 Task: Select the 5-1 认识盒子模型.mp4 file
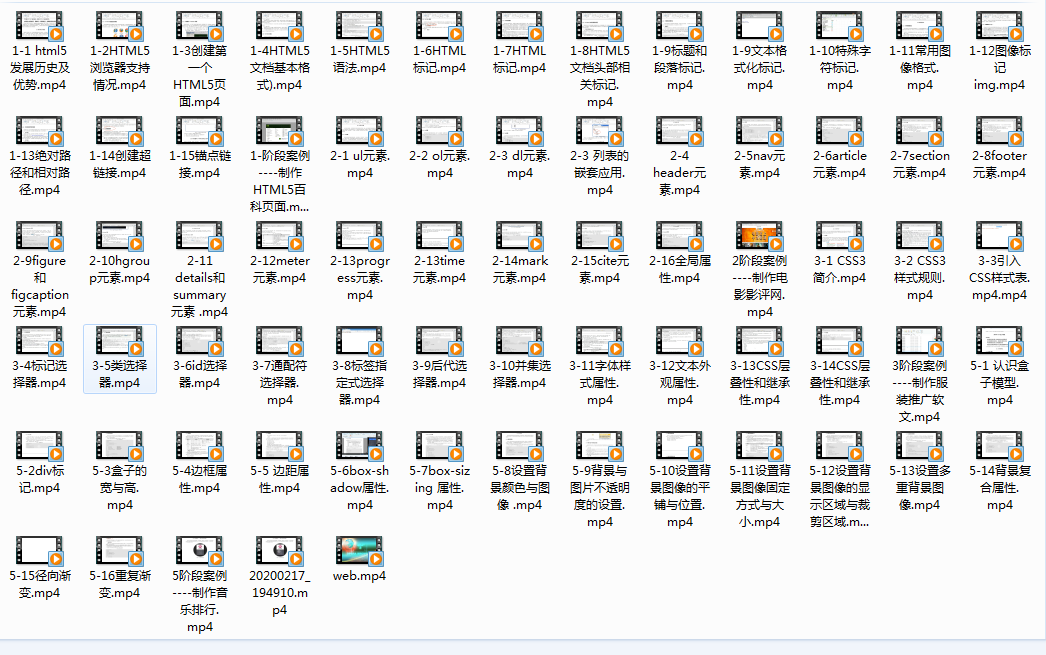1000,342
